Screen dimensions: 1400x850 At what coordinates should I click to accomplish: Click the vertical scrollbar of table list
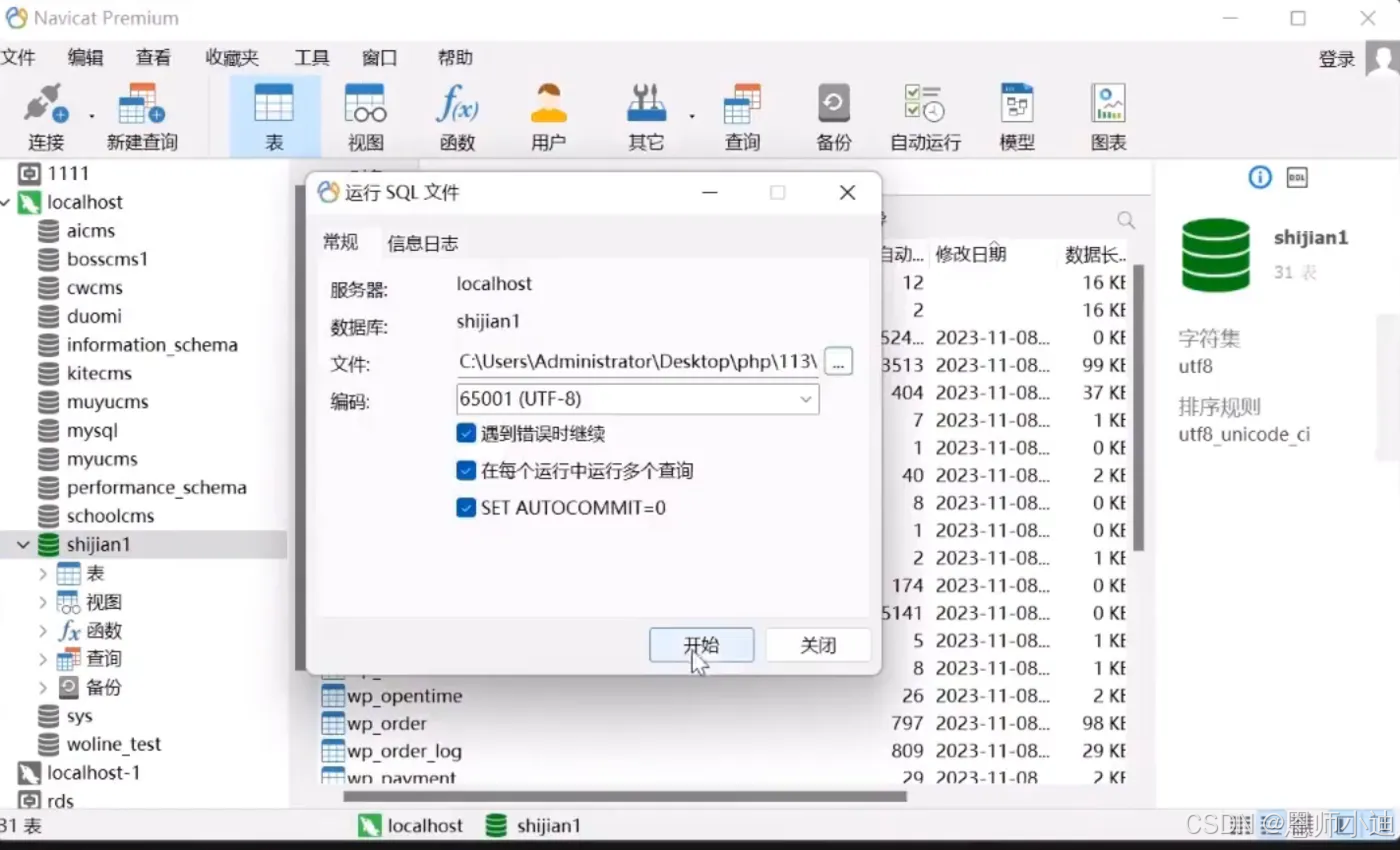pyautogui.click(x=1138, y=408)
